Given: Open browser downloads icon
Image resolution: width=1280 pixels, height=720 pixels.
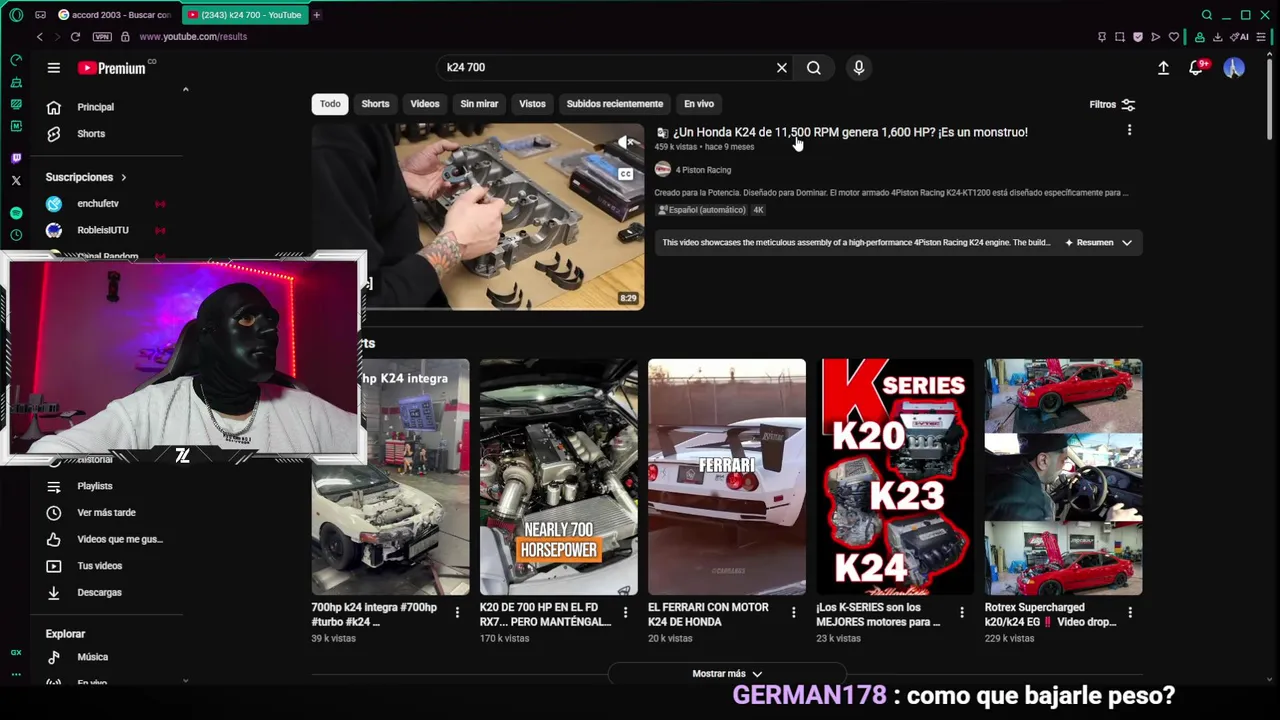Looking at the screenshot, I should coord(1217,37).
